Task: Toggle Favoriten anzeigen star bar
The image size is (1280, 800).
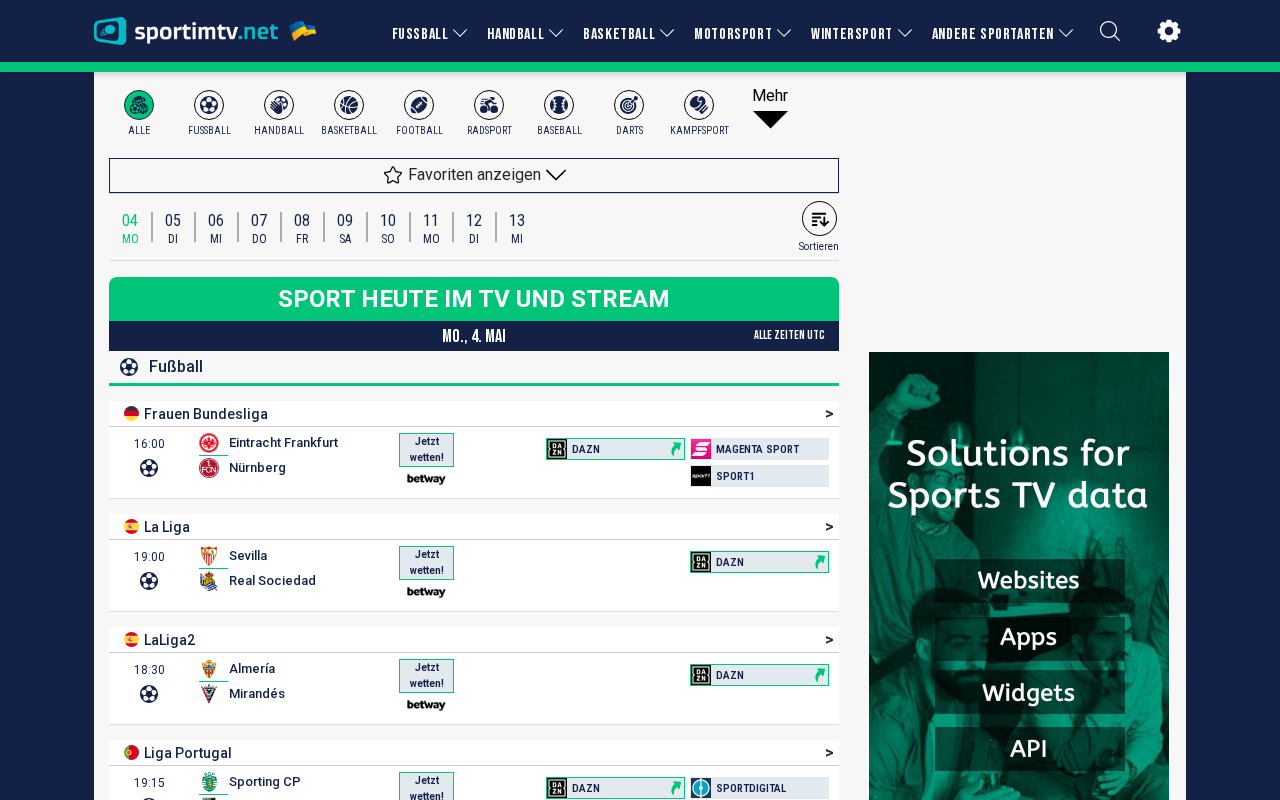Action: [x=474, y=175]
